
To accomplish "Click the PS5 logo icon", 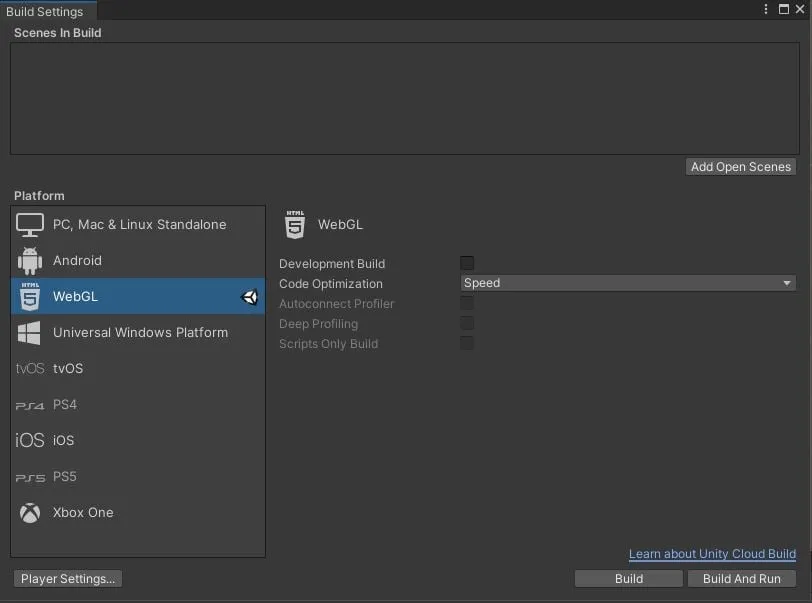I will coord(30,478).
